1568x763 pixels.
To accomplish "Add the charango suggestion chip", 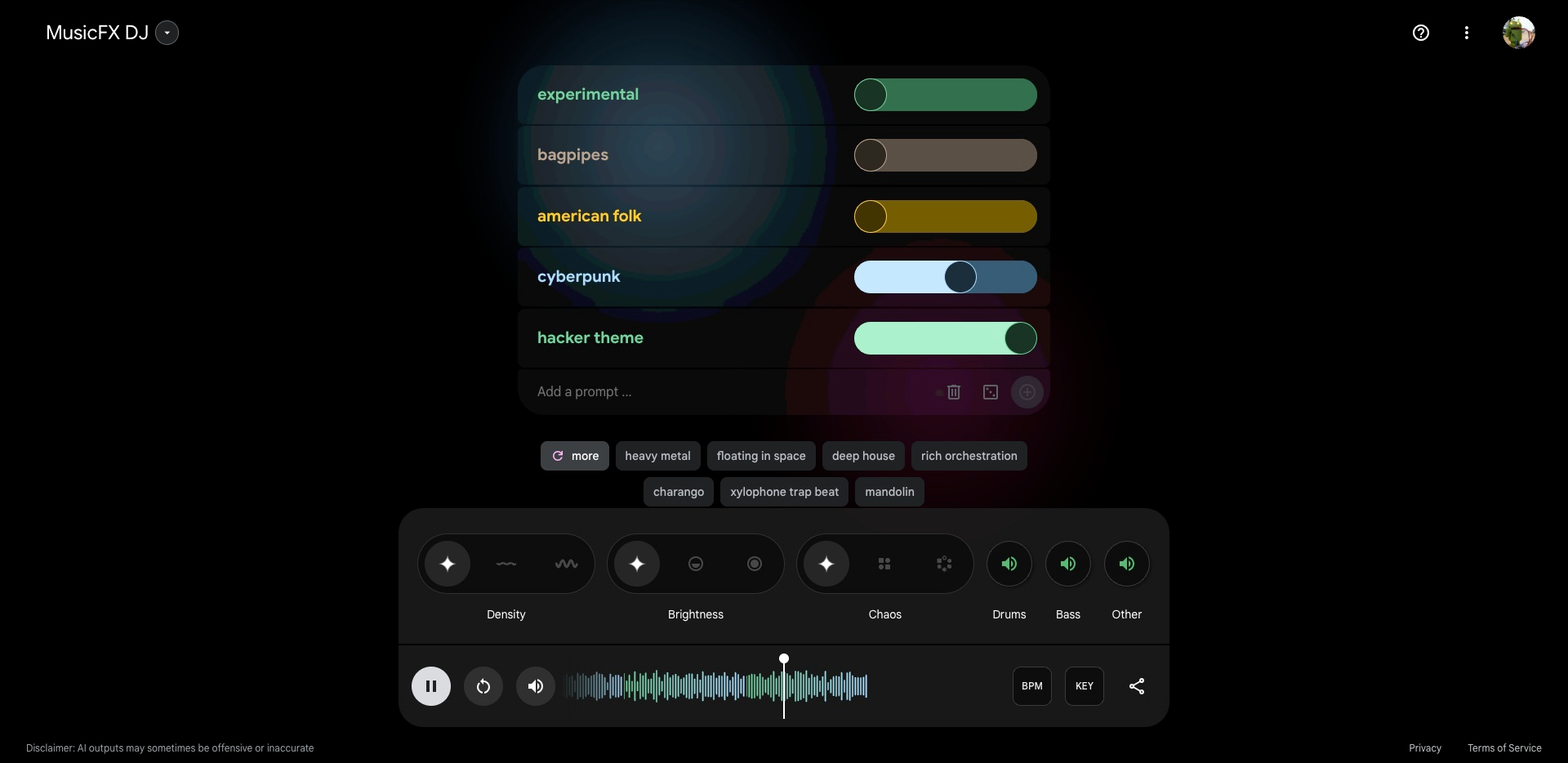I will [679, 492].
